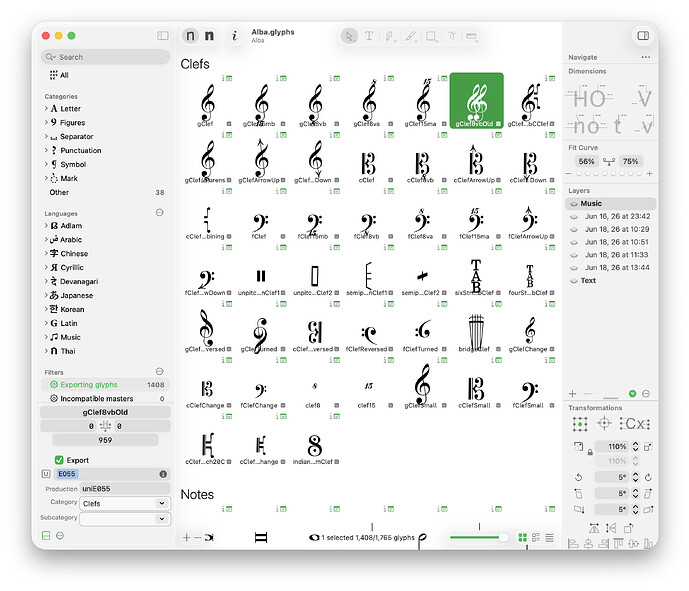Choose the Text tool in toolbar
This screenshot has width=689, height=591.
(369, 36)
